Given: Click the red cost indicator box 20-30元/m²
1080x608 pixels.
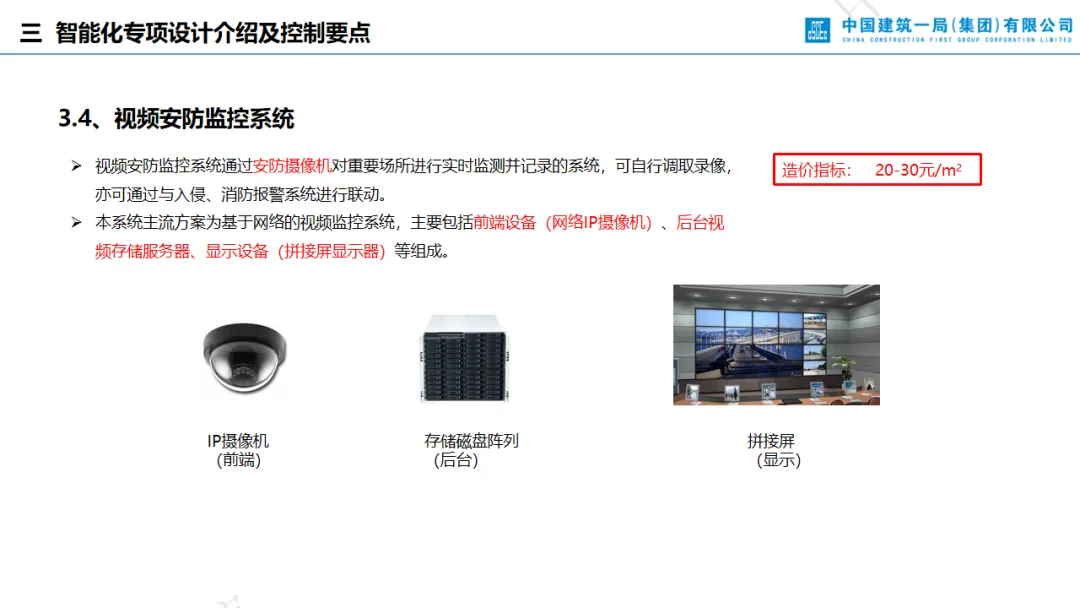Looking at the screenshot, I should (877, 169).
